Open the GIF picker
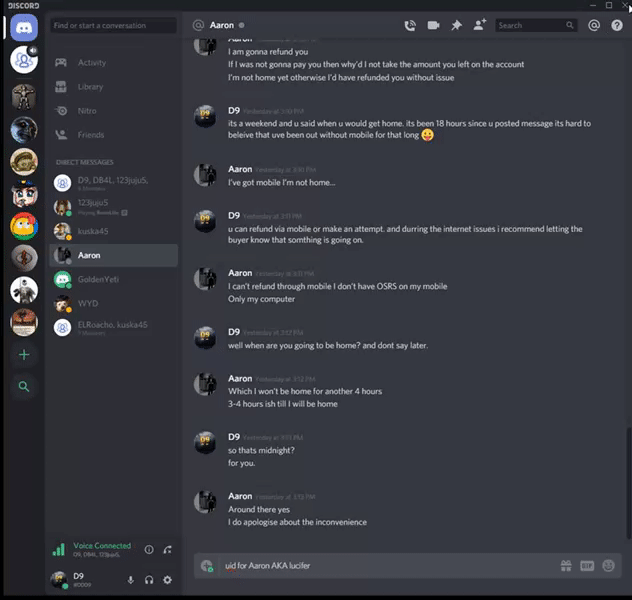632x600 pixels. tap(587, 566)
